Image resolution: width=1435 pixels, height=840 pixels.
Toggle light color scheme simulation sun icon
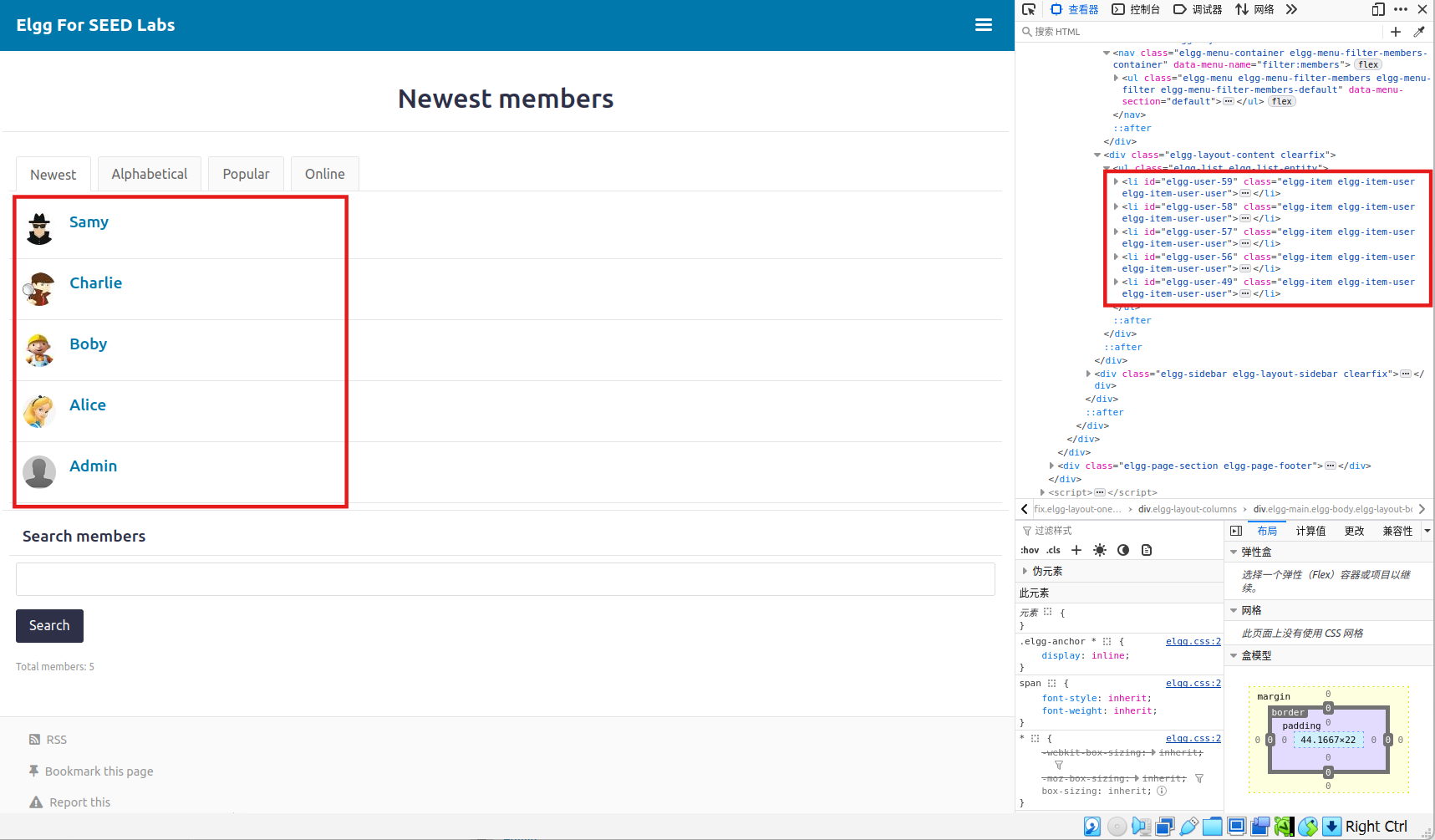coord(1100,550)
